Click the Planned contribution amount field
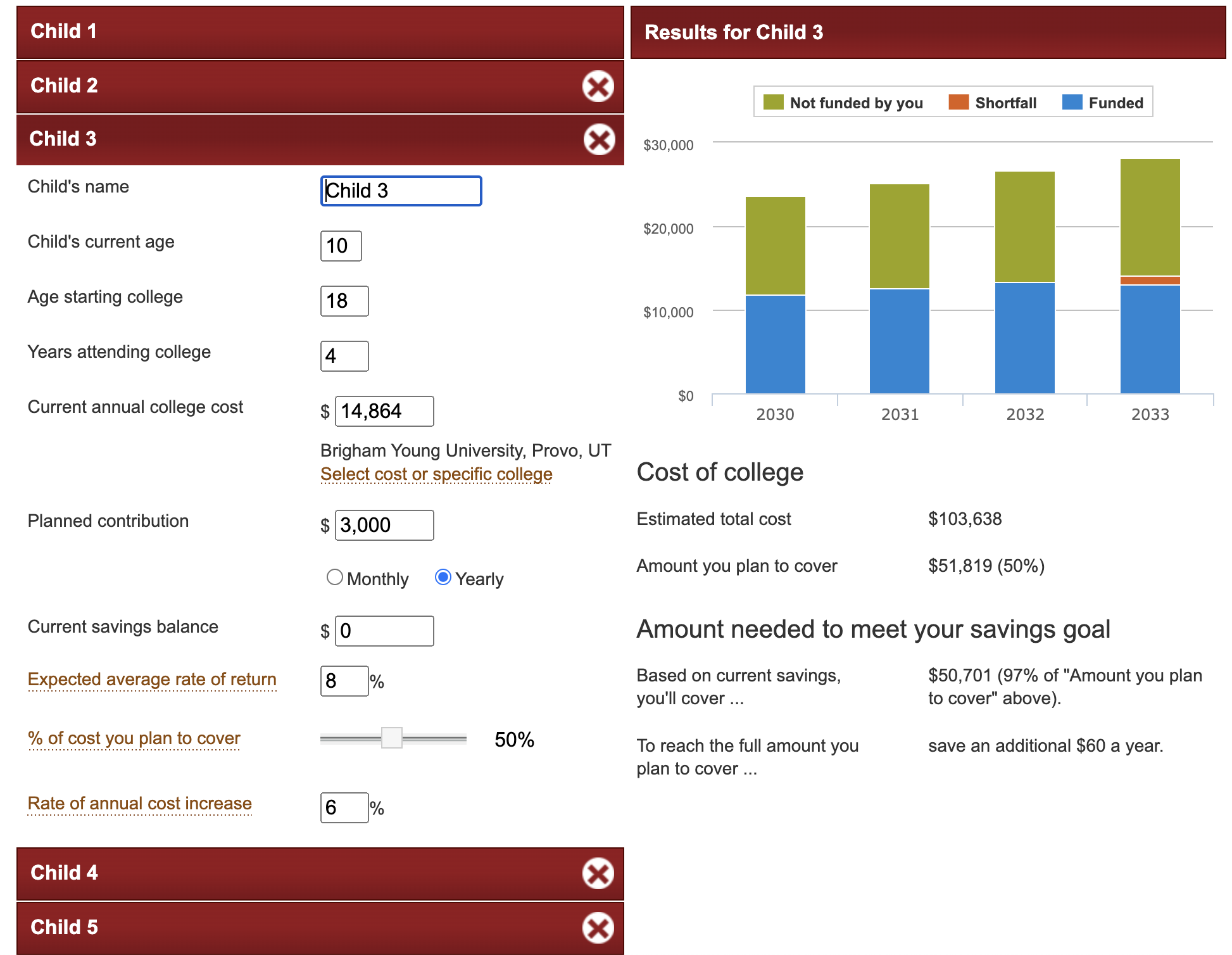The width and height of the screenshot is (1232, 955). 384,526
